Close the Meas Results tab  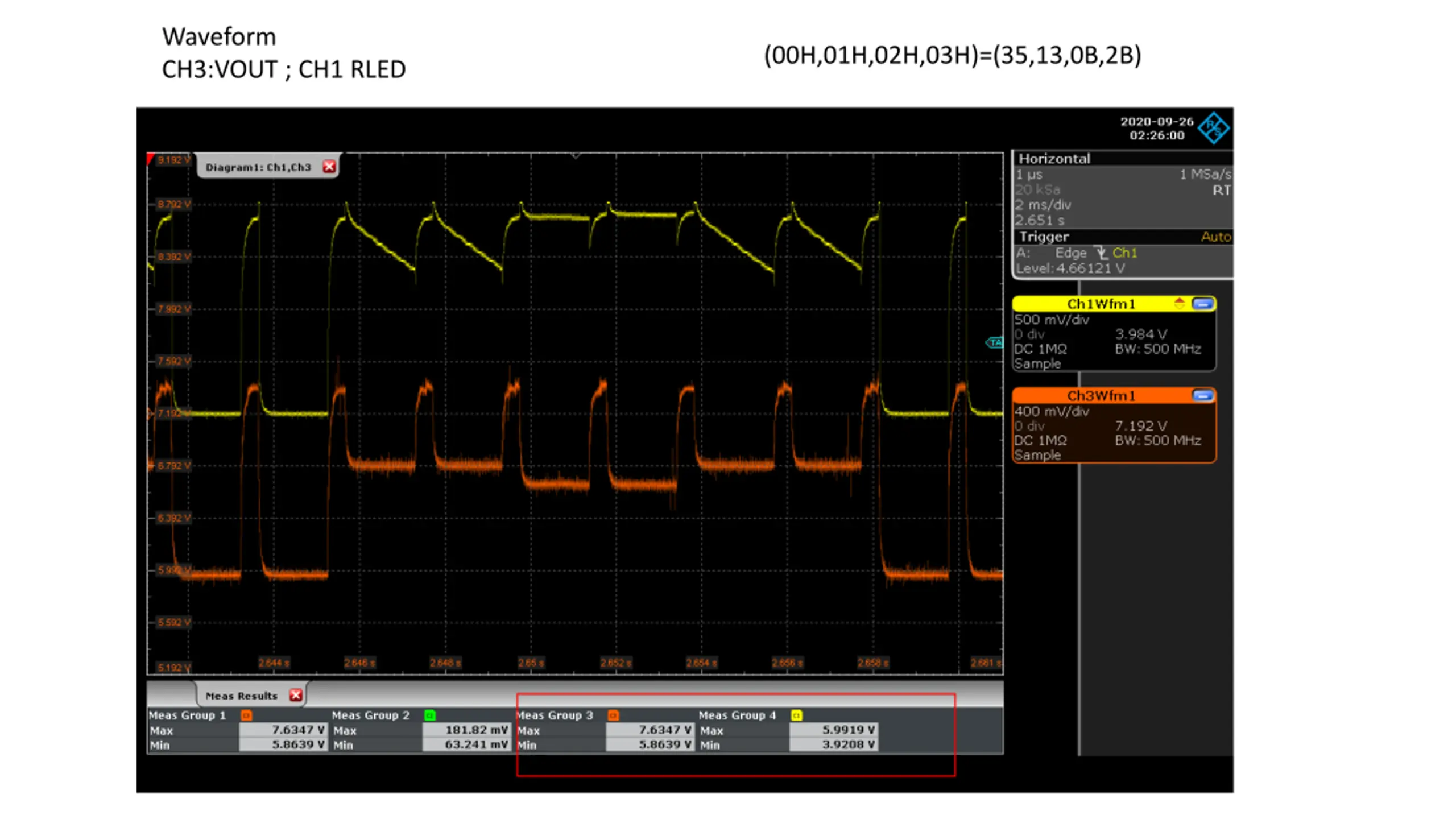pyautogui.click(x=296, y=695)
